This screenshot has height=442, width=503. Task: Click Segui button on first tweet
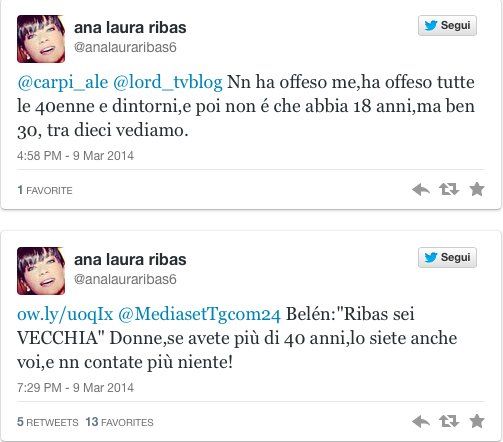[447, 26]
